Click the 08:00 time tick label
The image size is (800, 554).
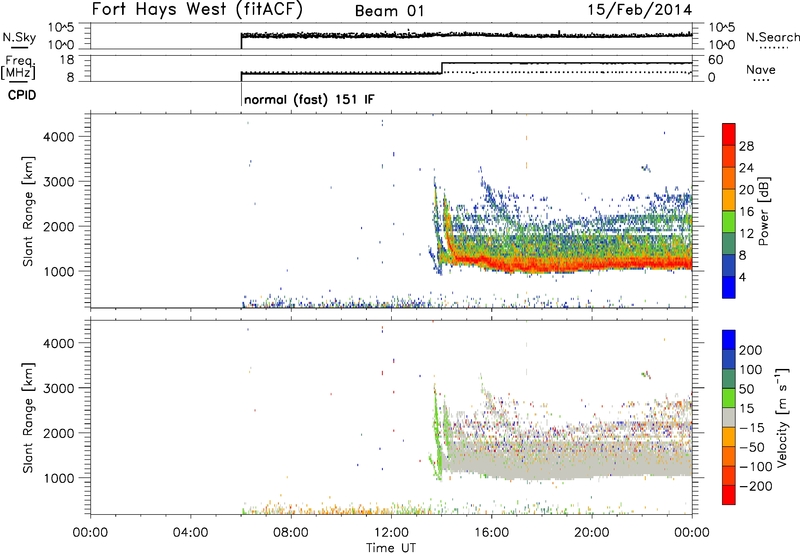coord(291,533)
